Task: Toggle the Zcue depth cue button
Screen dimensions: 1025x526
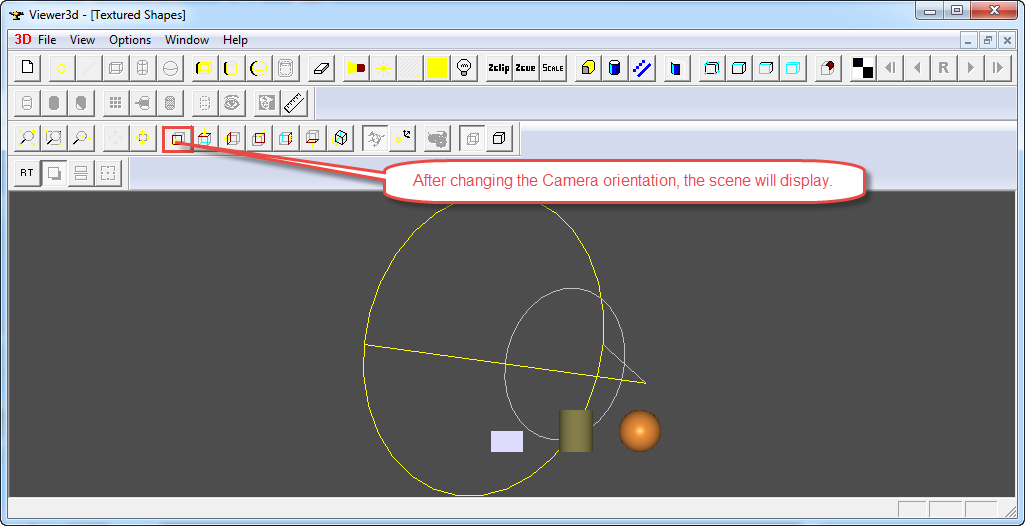Action: [525, 68]
